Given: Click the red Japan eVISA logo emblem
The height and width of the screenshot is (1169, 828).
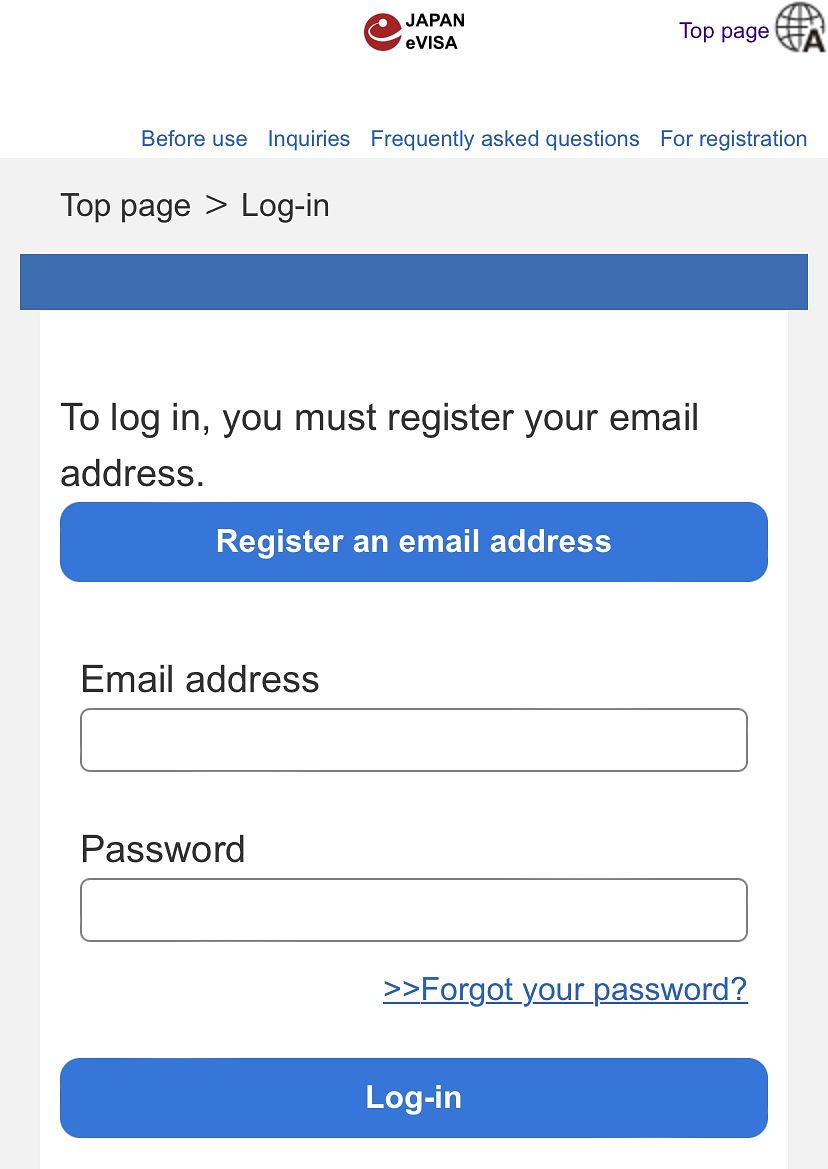Looking at the screenshot, I should pyautogui.click(x=382, y=32).
